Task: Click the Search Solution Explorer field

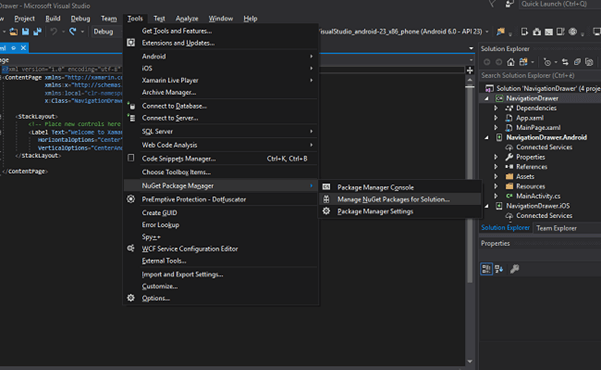Action: [540, 76]
